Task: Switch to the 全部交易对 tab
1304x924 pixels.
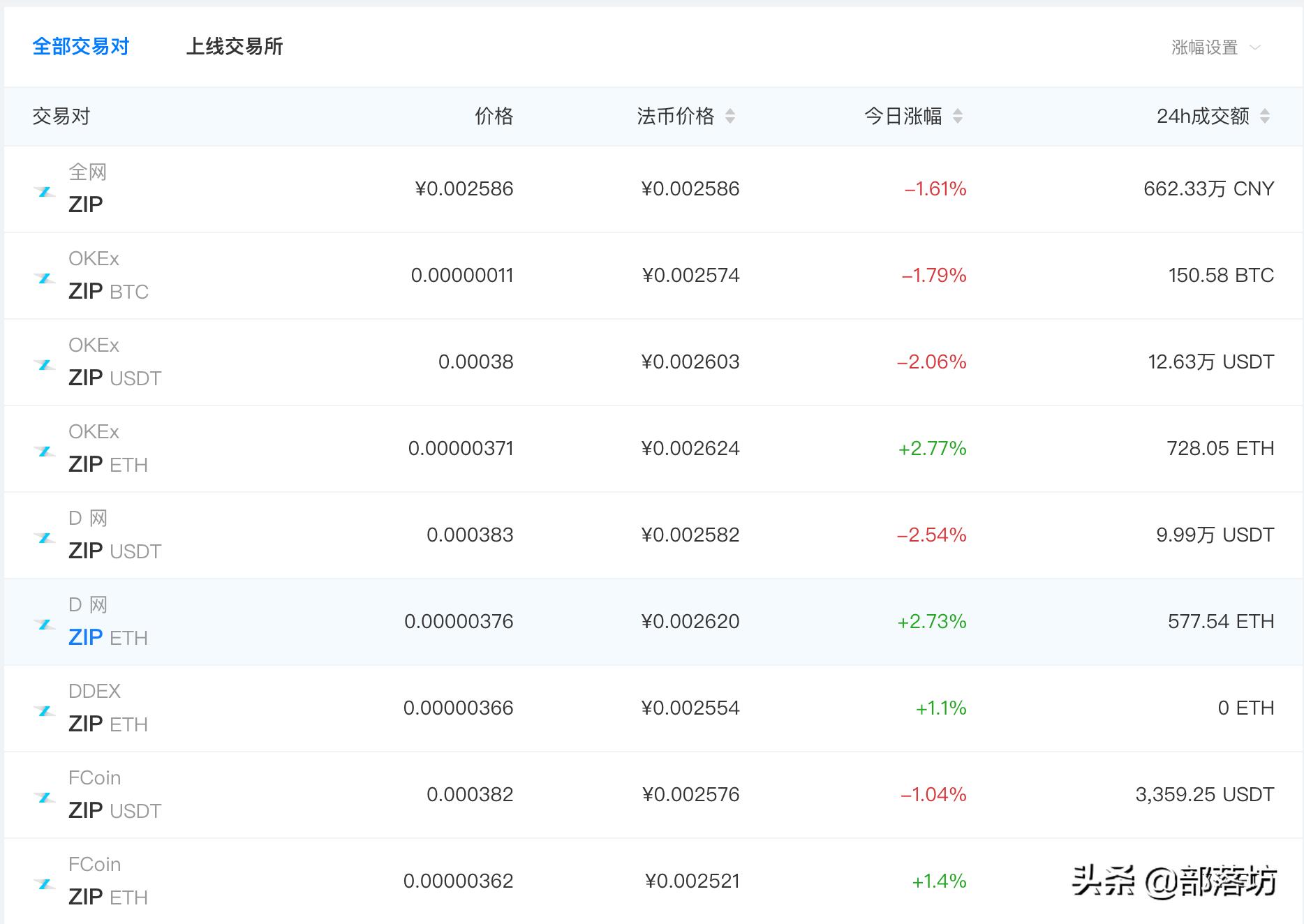Action: pos(81,47)
